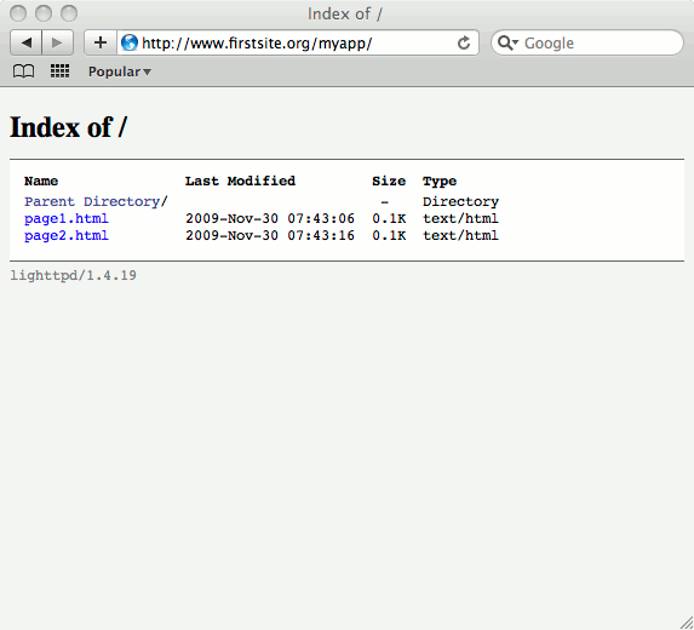The image size is (694, 630).
Task: Open the page2.html file link
Action: (66, 235)
